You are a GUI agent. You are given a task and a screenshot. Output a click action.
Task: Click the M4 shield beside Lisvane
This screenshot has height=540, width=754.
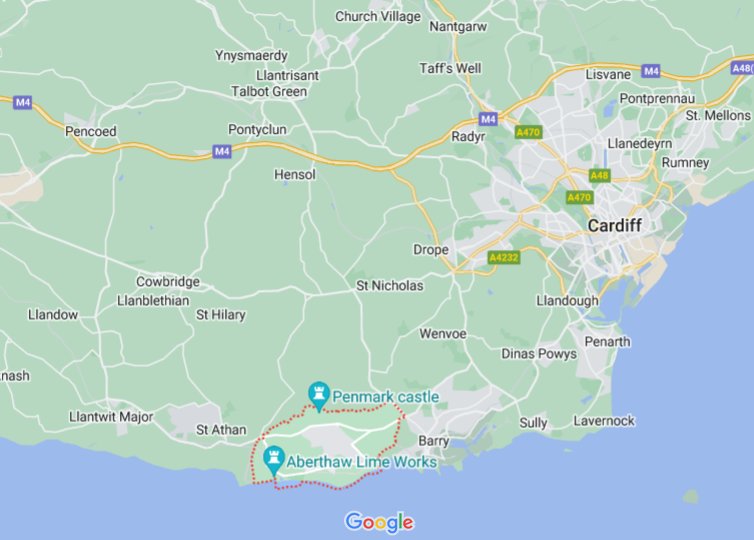click(x=651, y=72)
